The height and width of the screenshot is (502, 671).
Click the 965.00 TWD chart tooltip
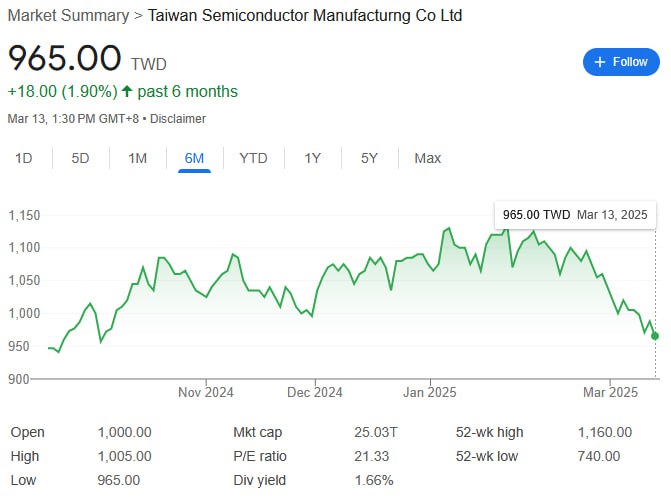tap(574, 215)
